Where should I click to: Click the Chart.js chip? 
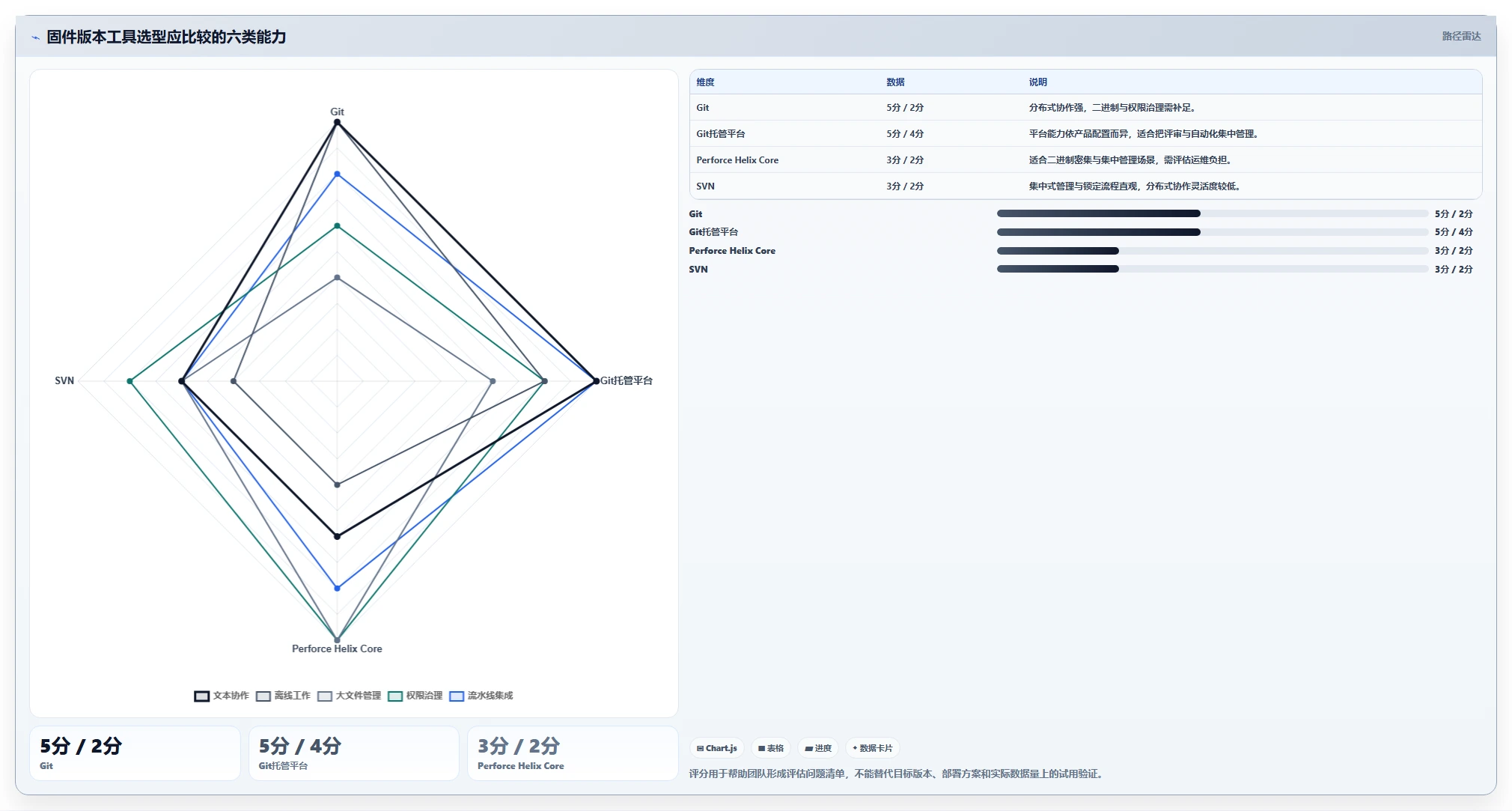pos(717,748)
